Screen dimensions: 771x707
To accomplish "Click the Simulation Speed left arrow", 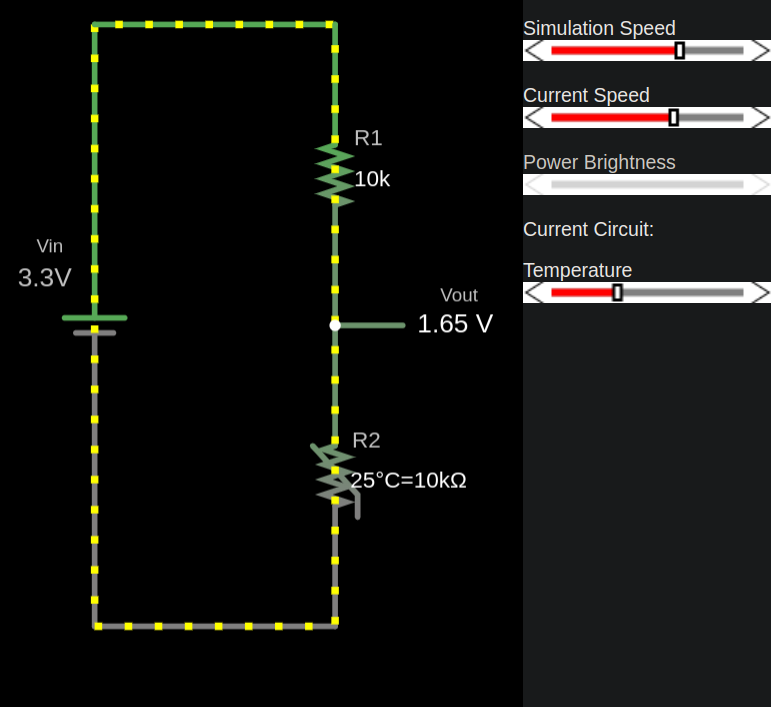I will pos(534,51).
